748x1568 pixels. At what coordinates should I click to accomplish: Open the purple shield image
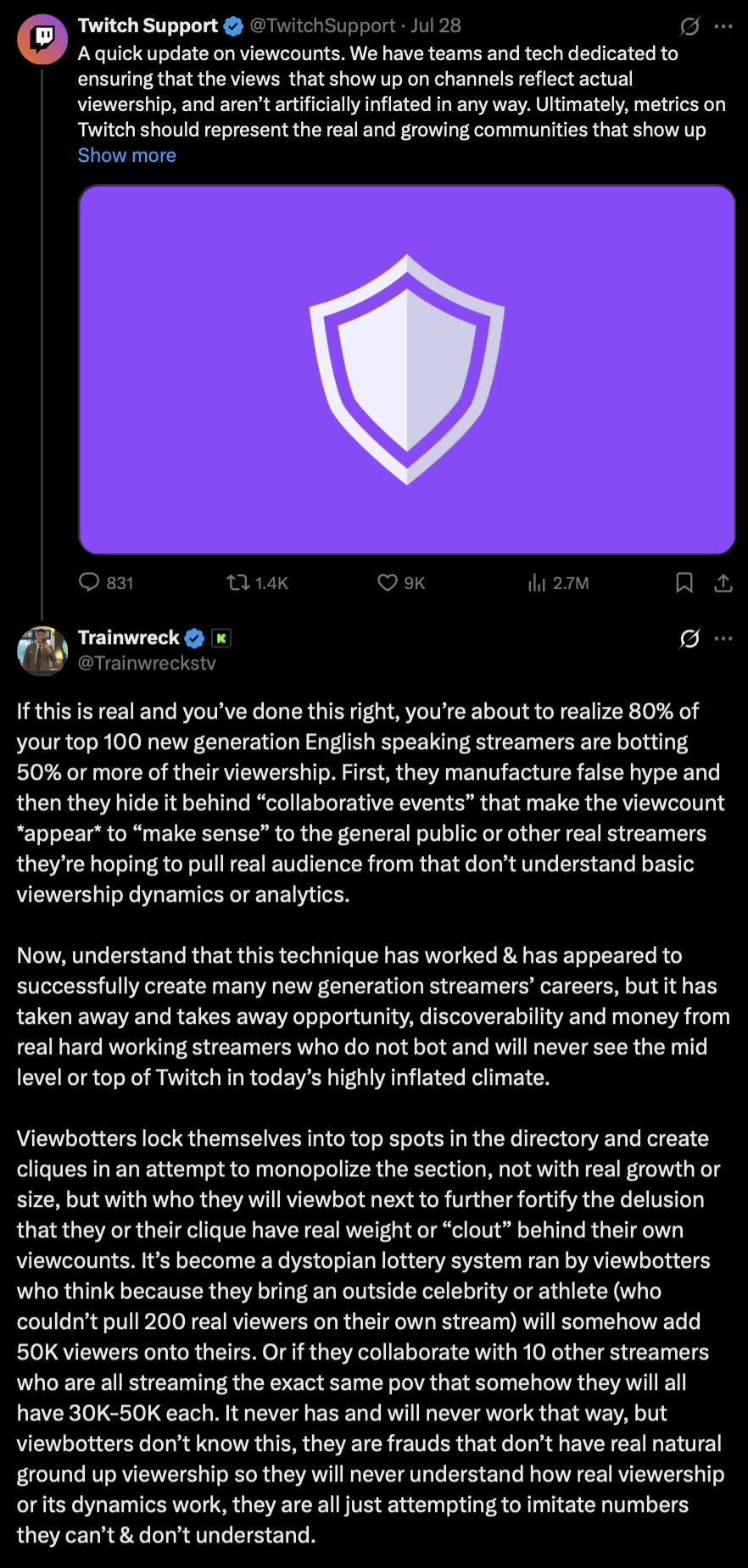[x=407, y=370]
